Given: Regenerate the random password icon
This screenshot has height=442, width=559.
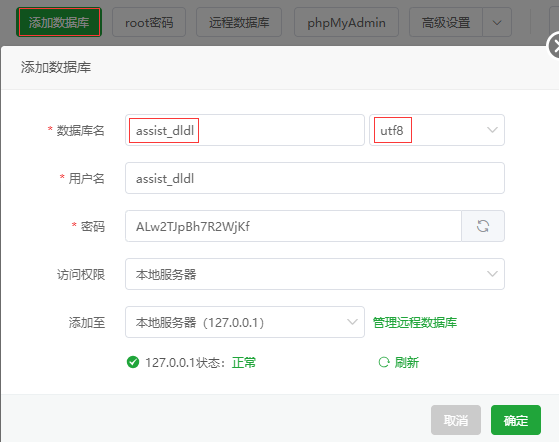Looking at the screenshot, I should [x=483, y=226].
